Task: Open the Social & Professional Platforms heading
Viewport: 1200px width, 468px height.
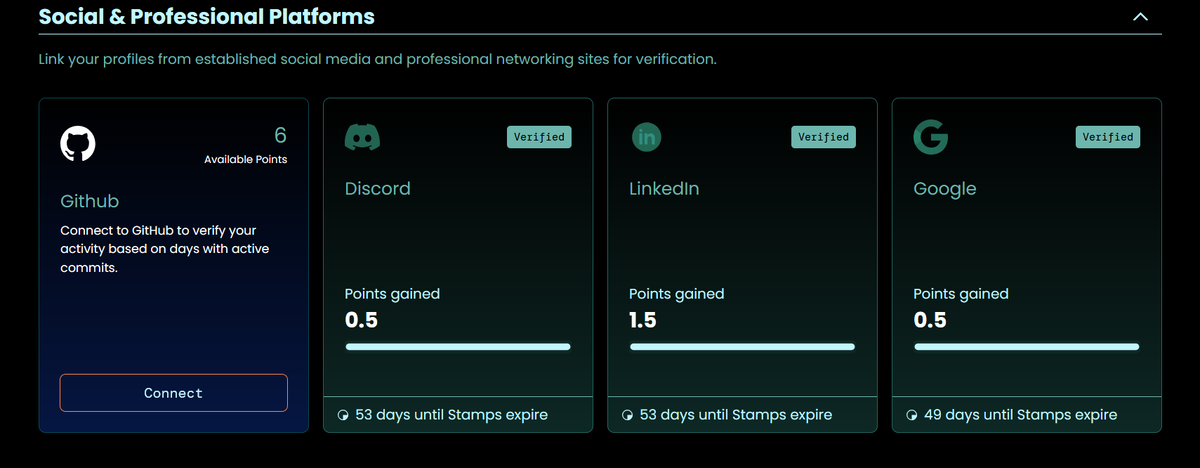Action: pos(206,17)
